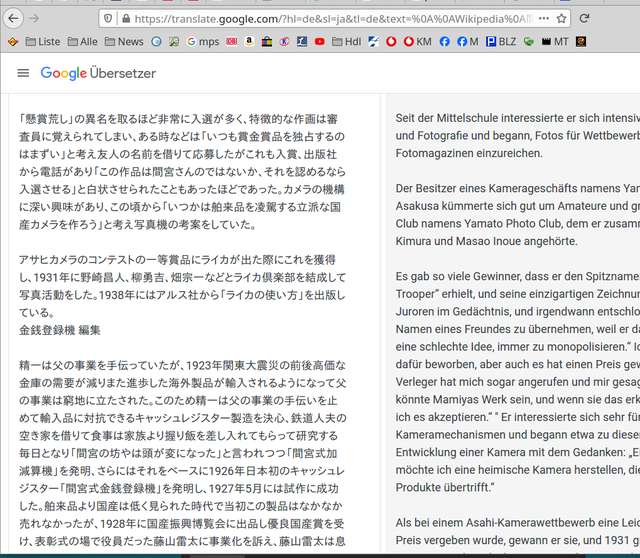The width and height of the screenshot is (640, 558).
Task: Click the Google Übersetzer logo
Action: tap(98, 73)
